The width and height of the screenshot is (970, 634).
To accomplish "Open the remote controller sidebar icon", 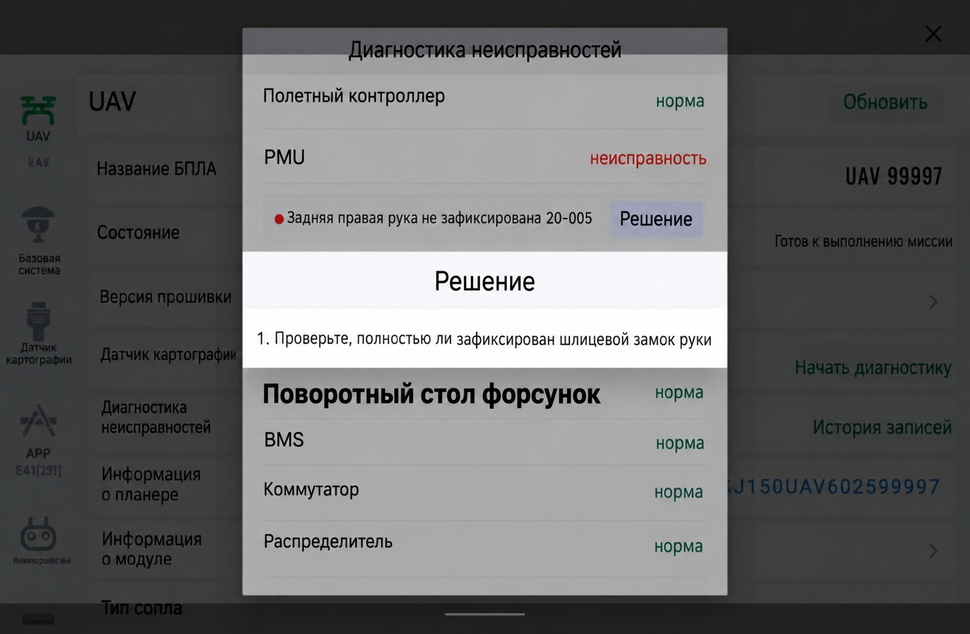I will (38, 534).
